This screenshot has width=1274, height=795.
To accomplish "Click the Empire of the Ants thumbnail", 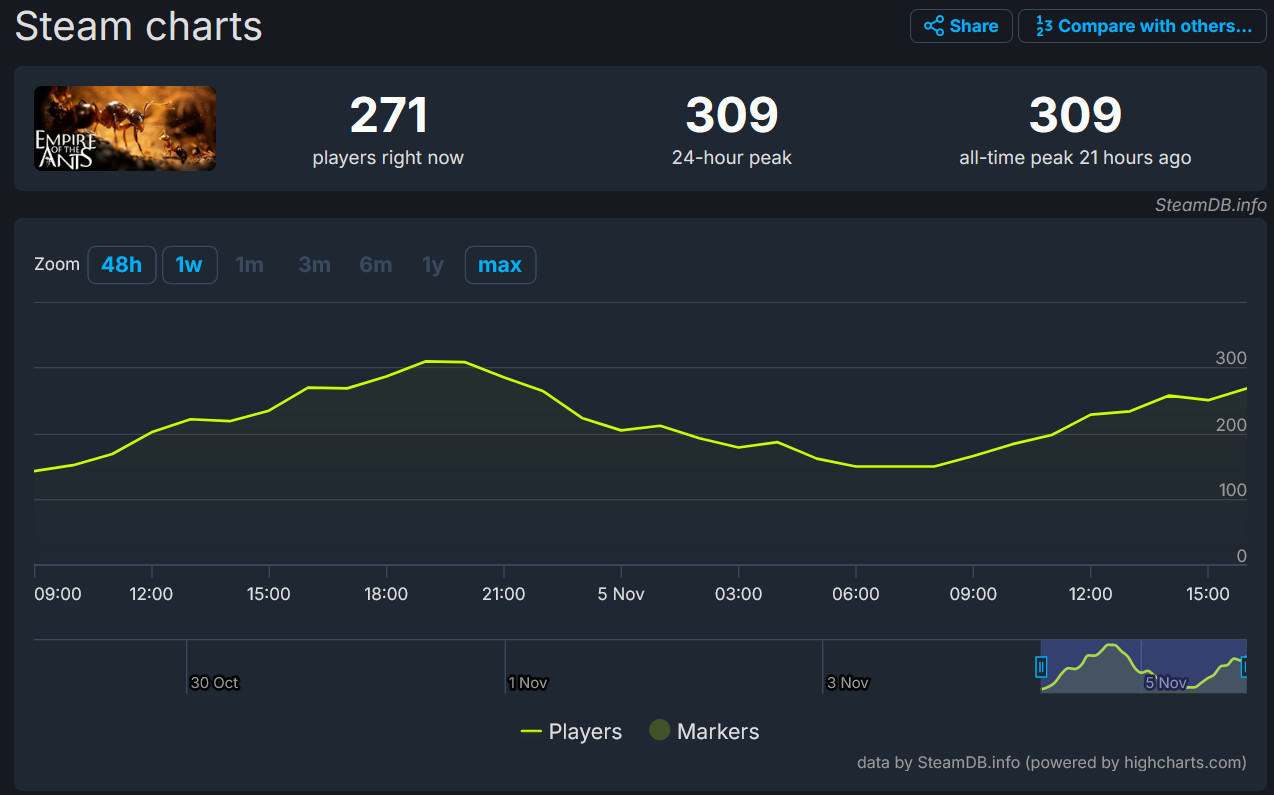I will 125,128.
